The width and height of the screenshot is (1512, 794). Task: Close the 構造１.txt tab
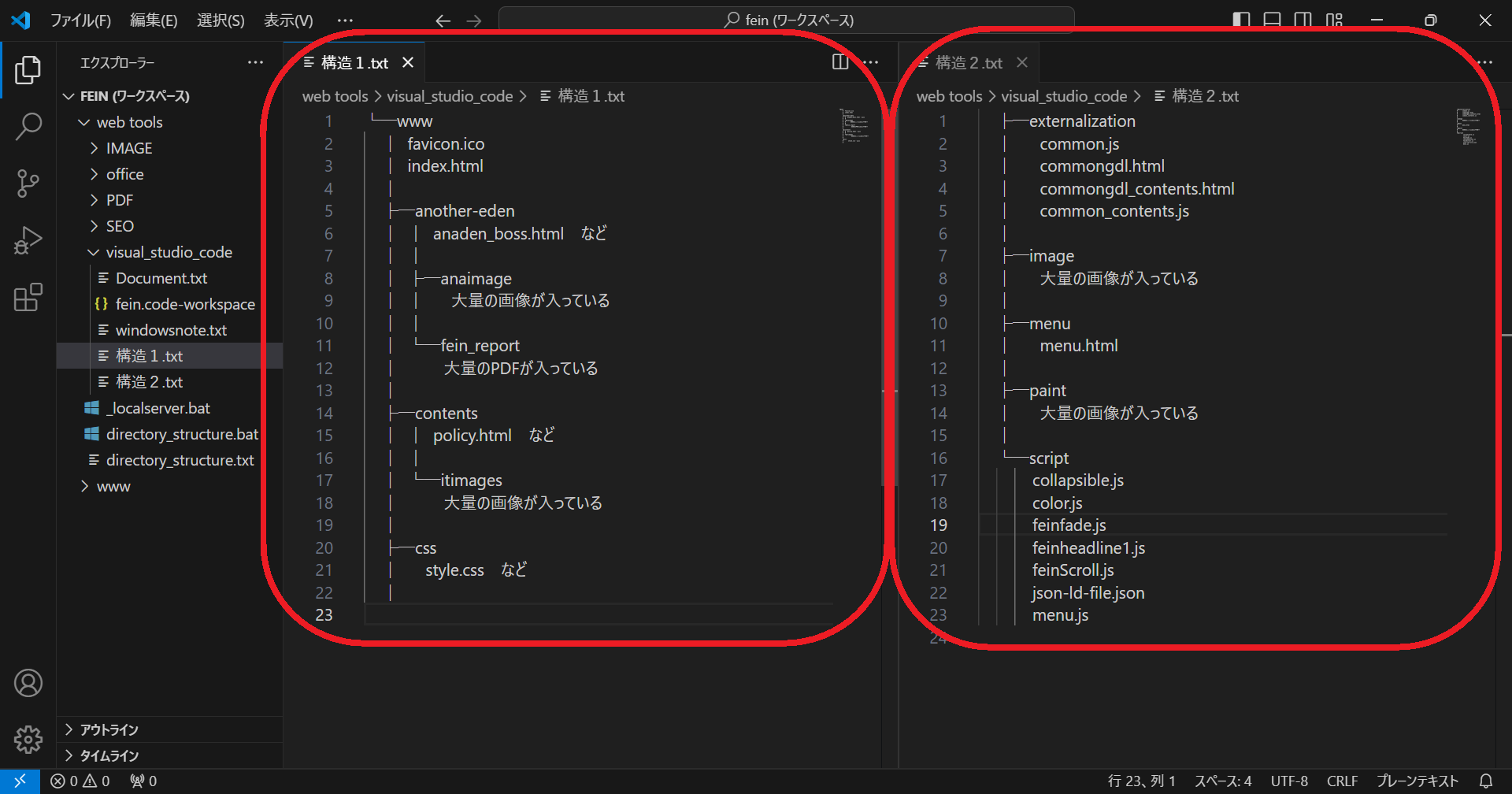[x=408, y=62]
